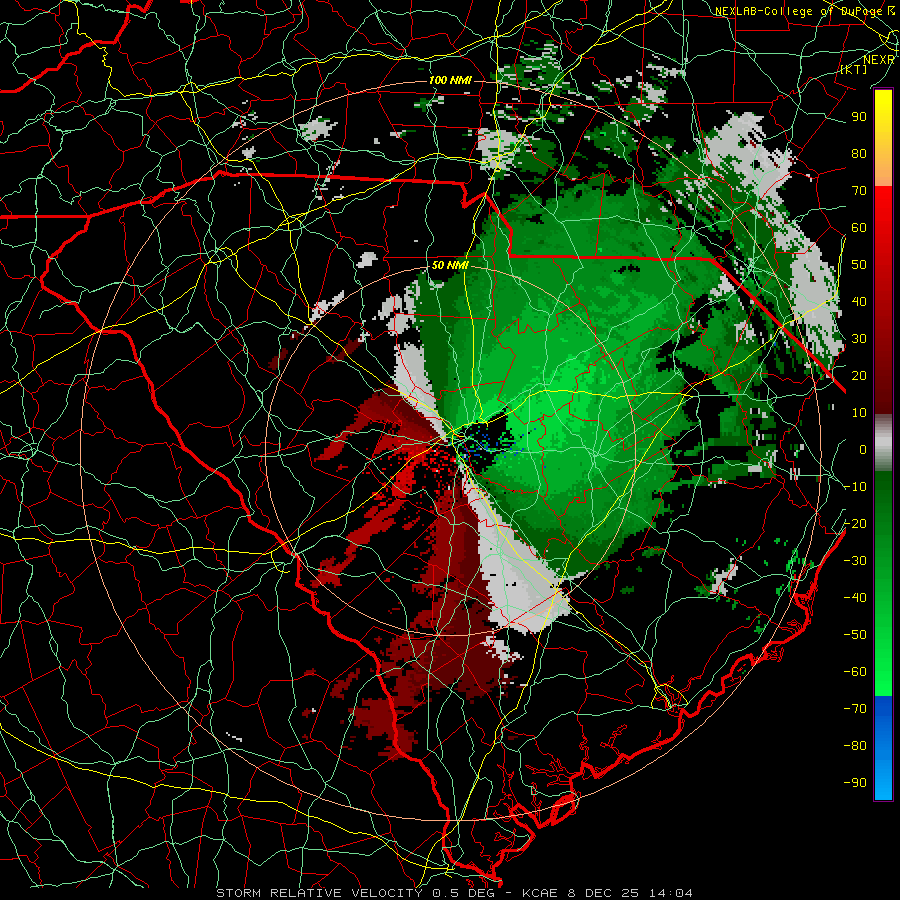Click the gray zero-velocity segment of color scale

coord(883,443)
